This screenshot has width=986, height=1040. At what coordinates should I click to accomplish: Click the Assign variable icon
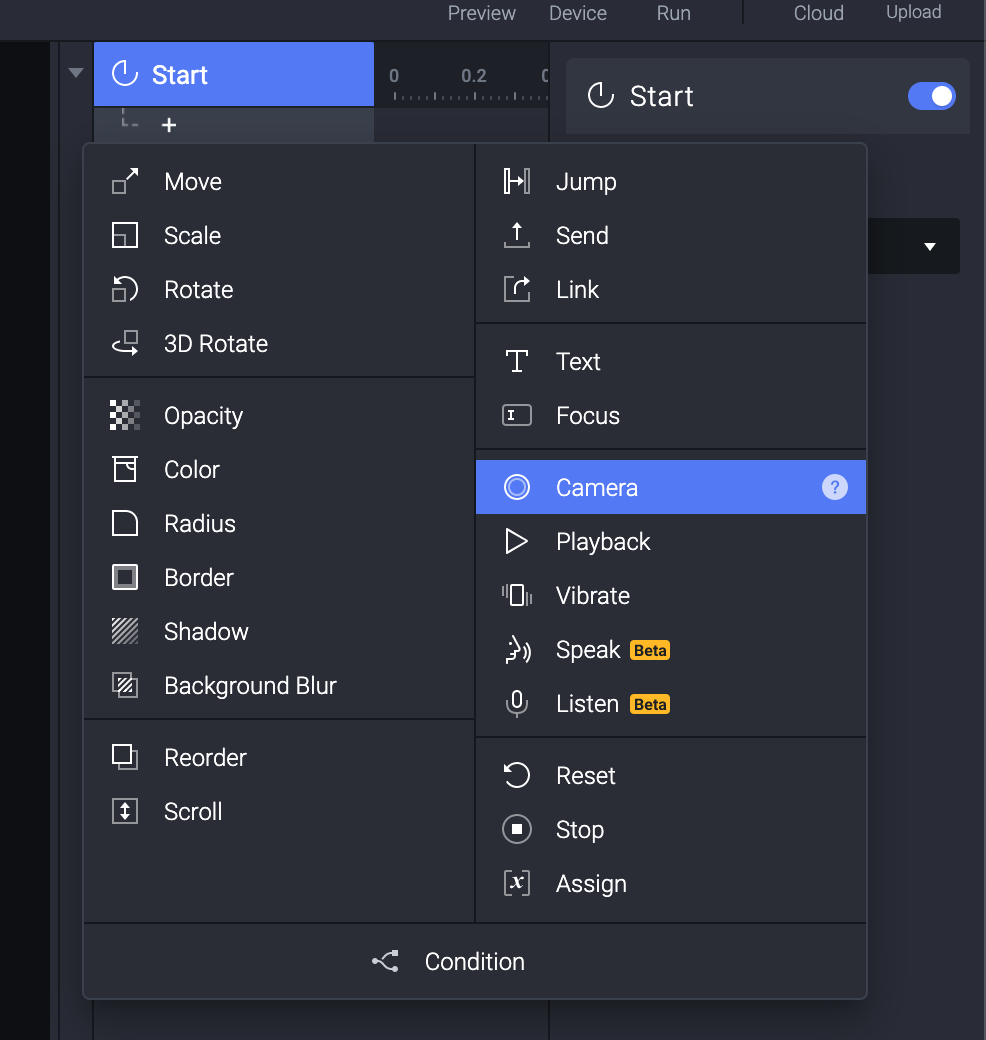click(x=516, y=884)
